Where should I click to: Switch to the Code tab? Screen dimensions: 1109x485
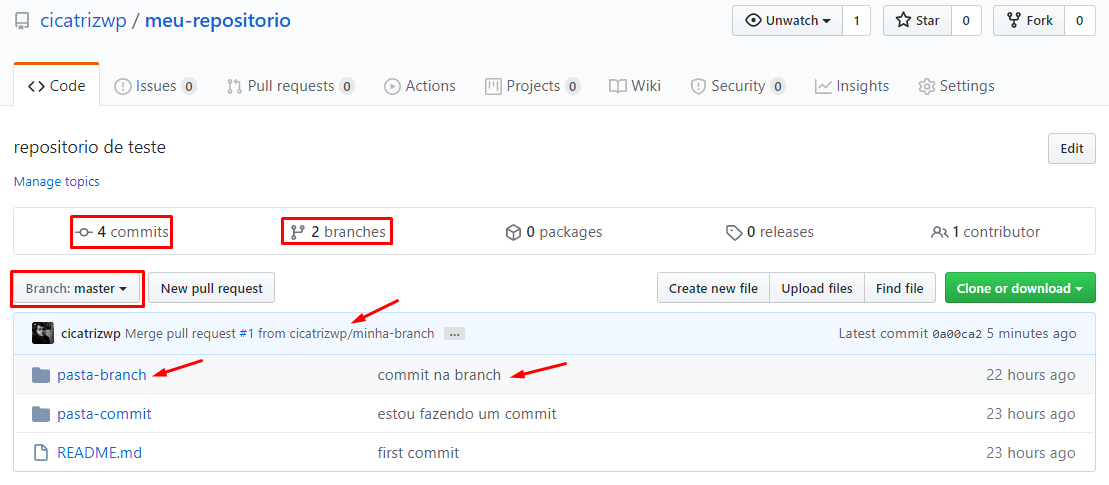(x=57, y=86)
